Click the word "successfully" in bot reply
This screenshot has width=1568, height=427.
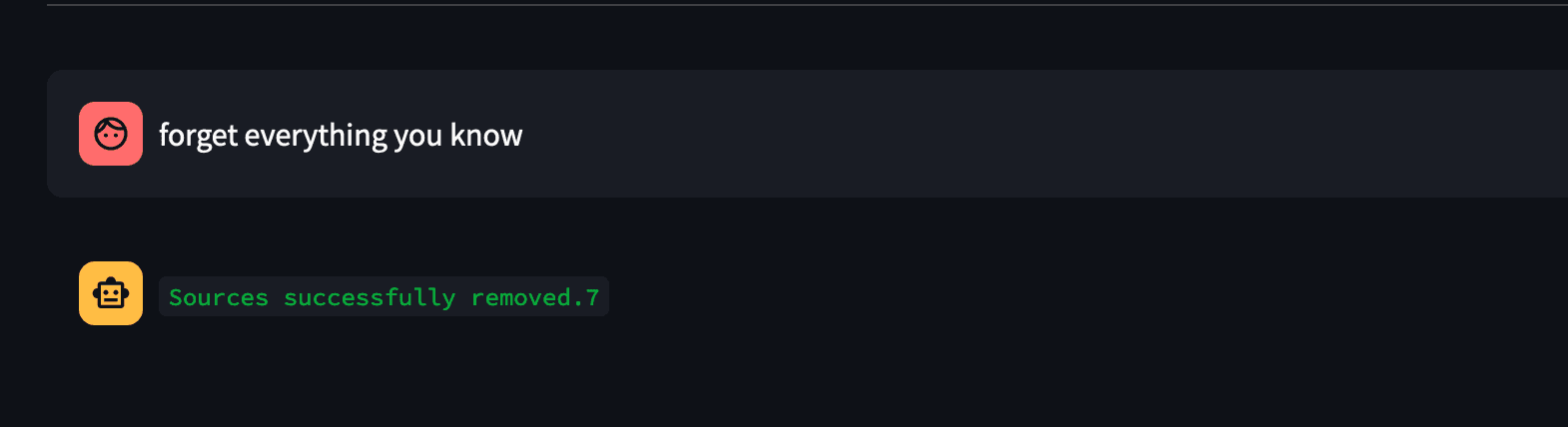(370, 297)
